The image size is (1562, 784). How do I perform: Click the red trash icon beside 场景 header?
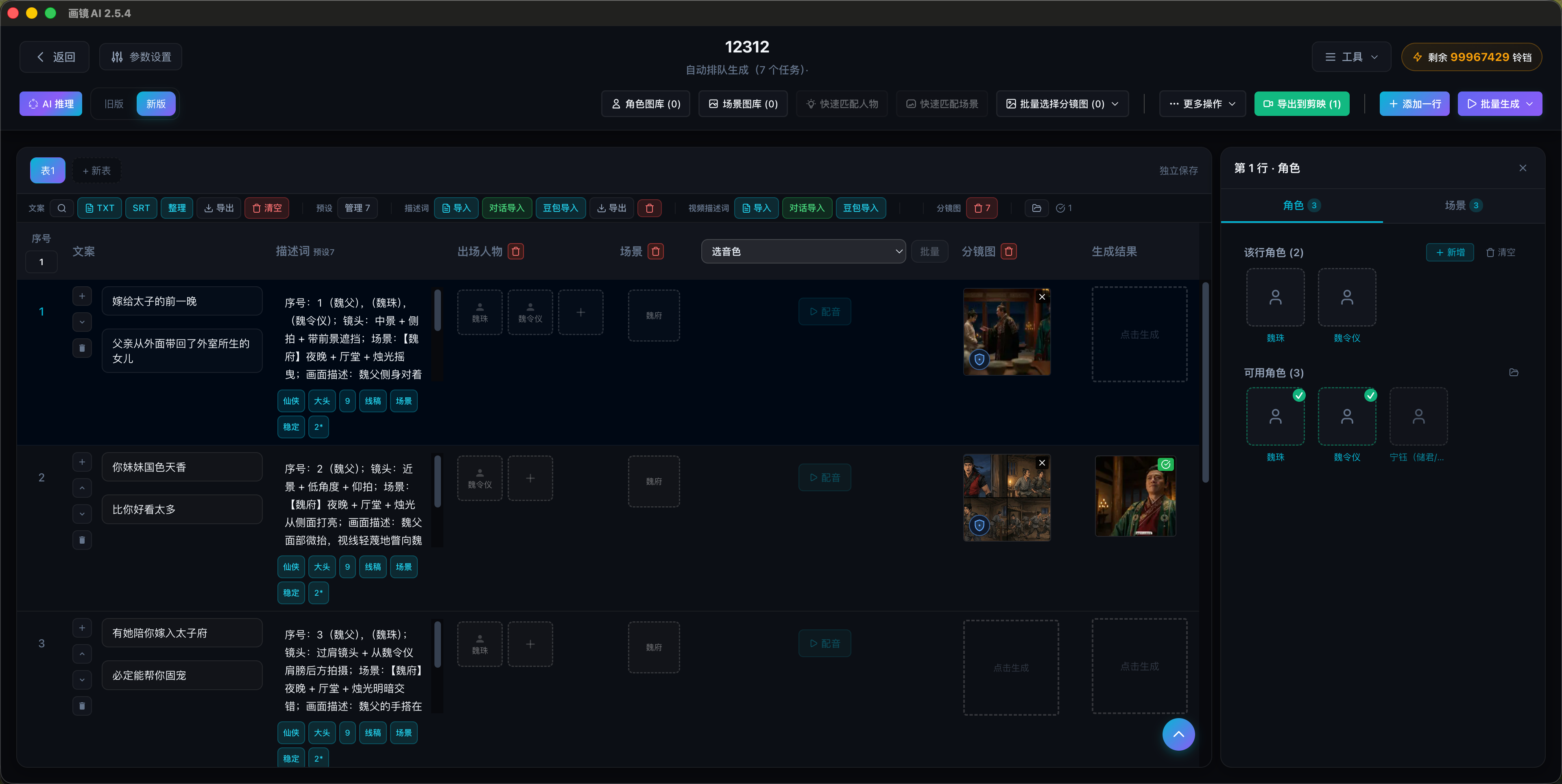(655, 251)
